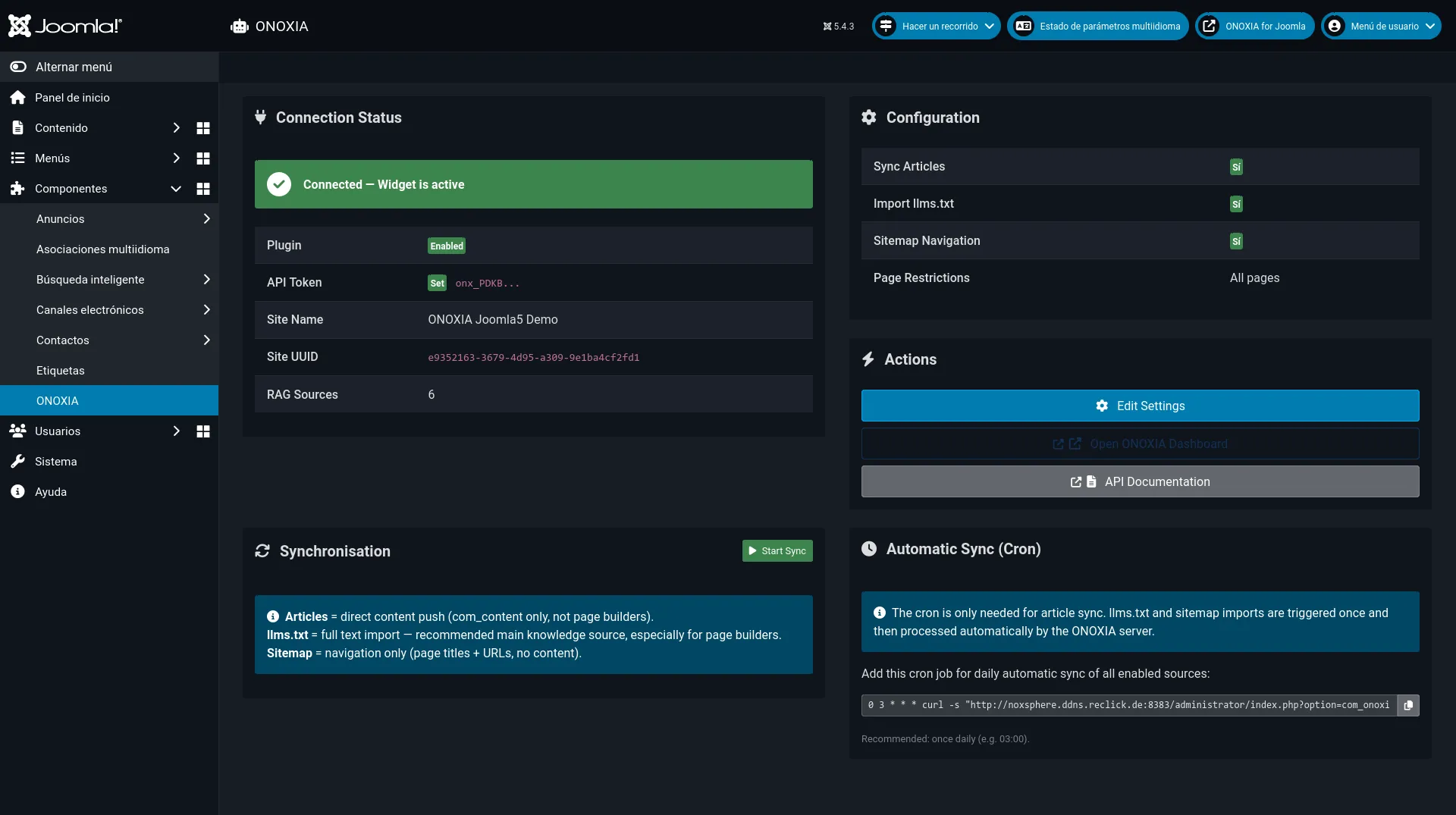Click the Usuarios people icon
Image resolution: width=1456 pixels, height=815 pixels.
click(x=18, y=431)
